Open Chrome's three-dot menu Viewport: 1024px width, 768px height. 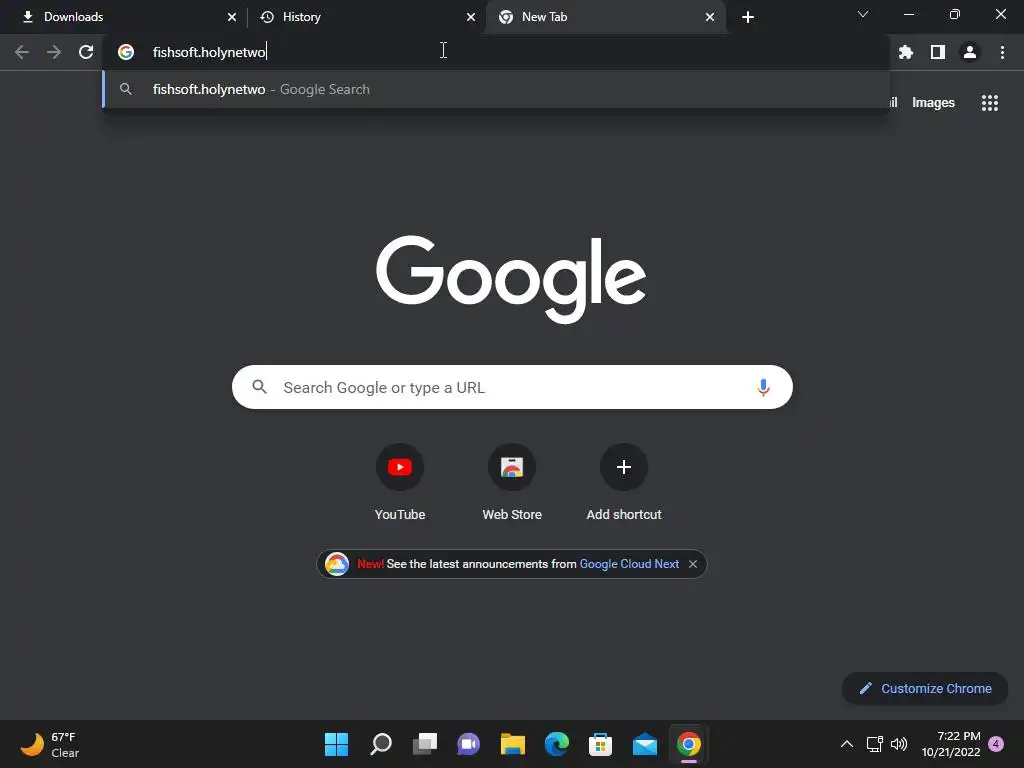click(x=1002, y=52)
